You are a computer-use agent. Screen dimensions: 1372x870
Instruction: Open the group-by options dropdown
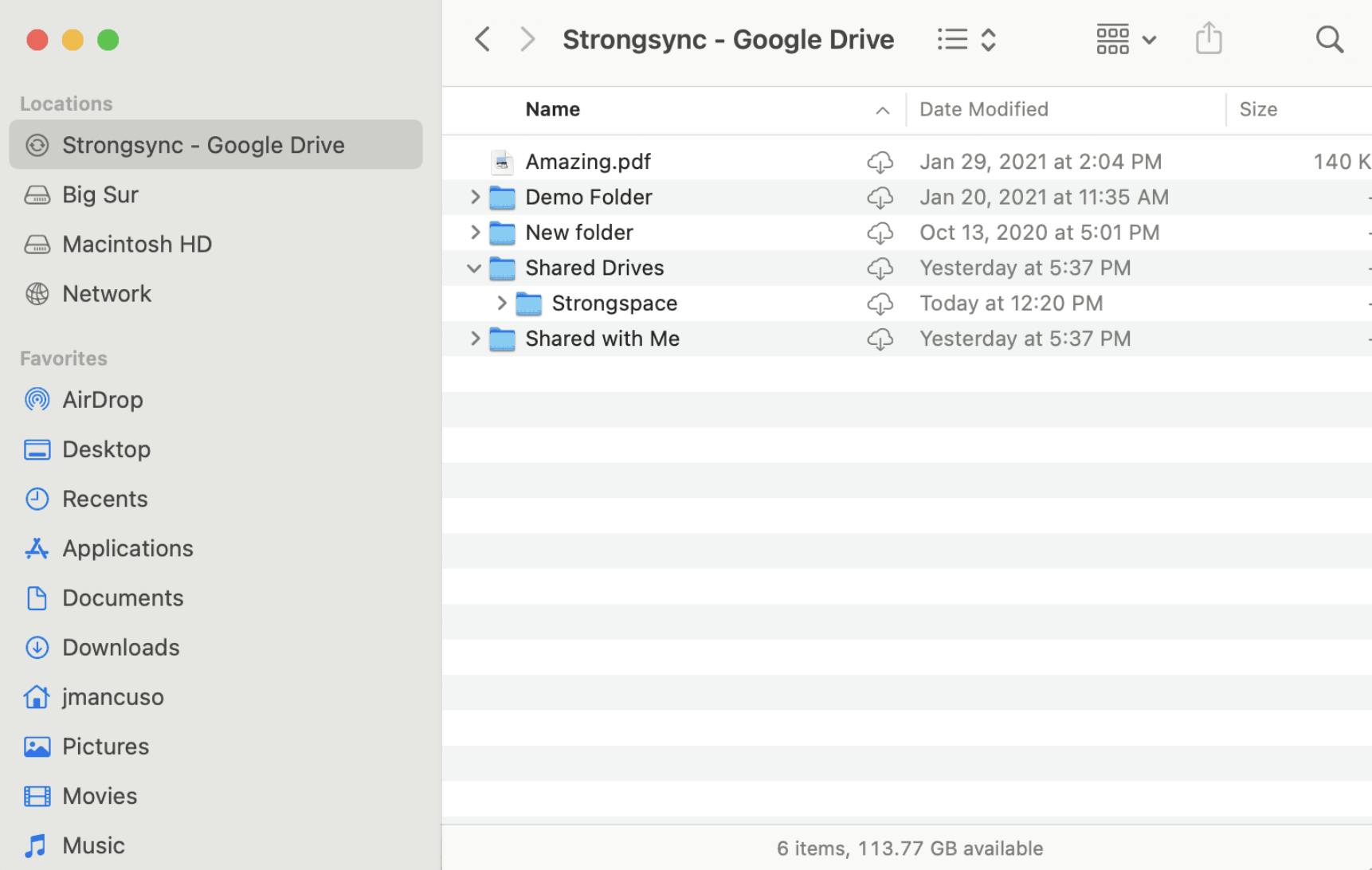[1125, 39]
